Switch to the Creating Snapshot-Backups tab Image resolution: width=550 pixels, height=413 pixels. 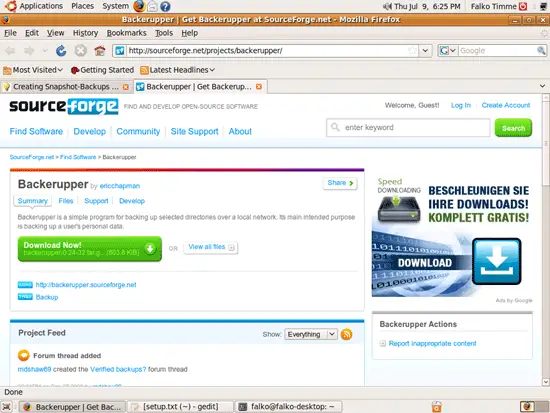point(66,87)
